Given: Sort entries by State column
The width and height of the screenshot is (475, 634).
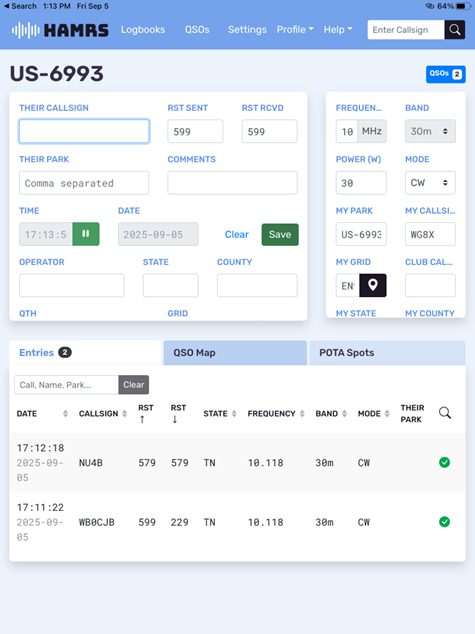Looking at the screenshot, I should coord(234,413).
